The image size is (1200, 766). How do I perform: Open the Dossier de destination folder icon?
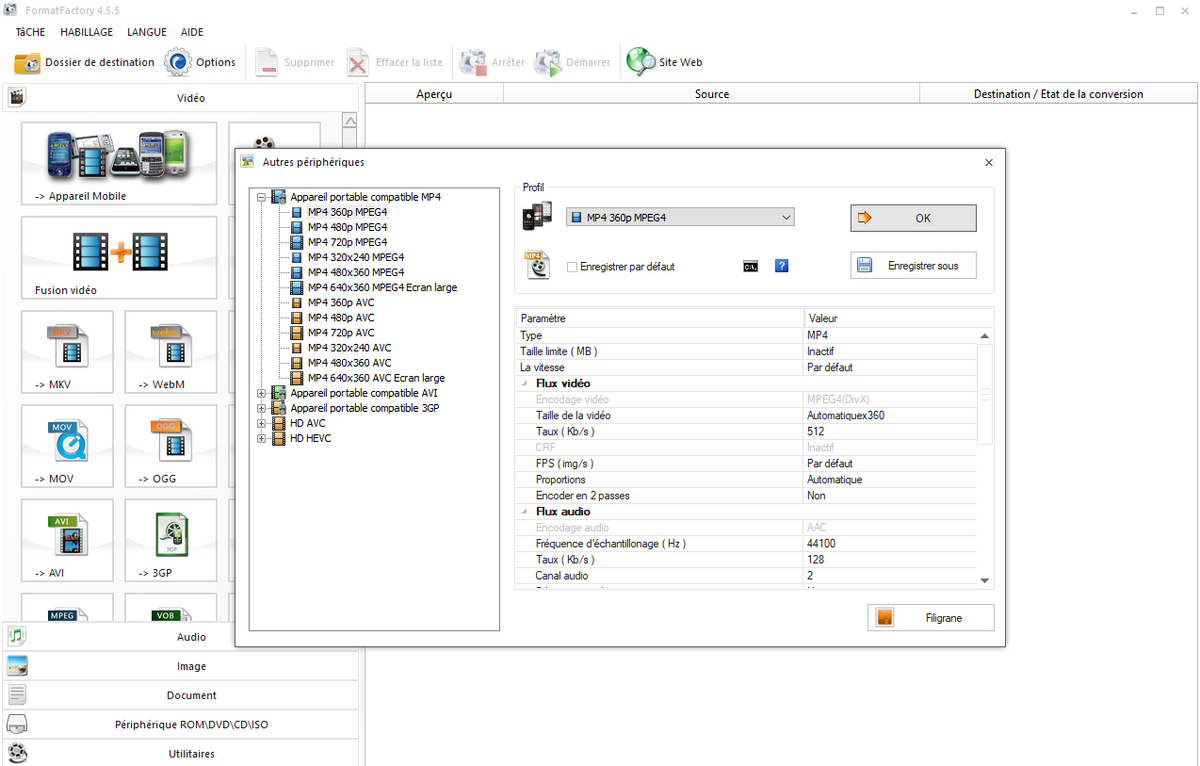[27, 62]
